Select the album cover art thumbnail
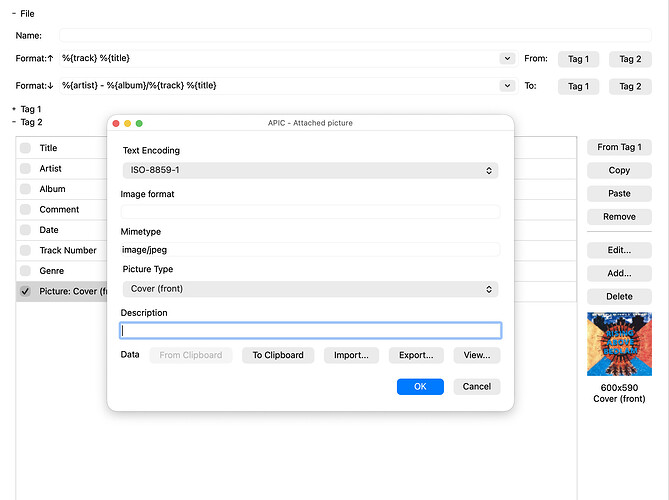This screenshot has width=669, height=500. (619, 344)
